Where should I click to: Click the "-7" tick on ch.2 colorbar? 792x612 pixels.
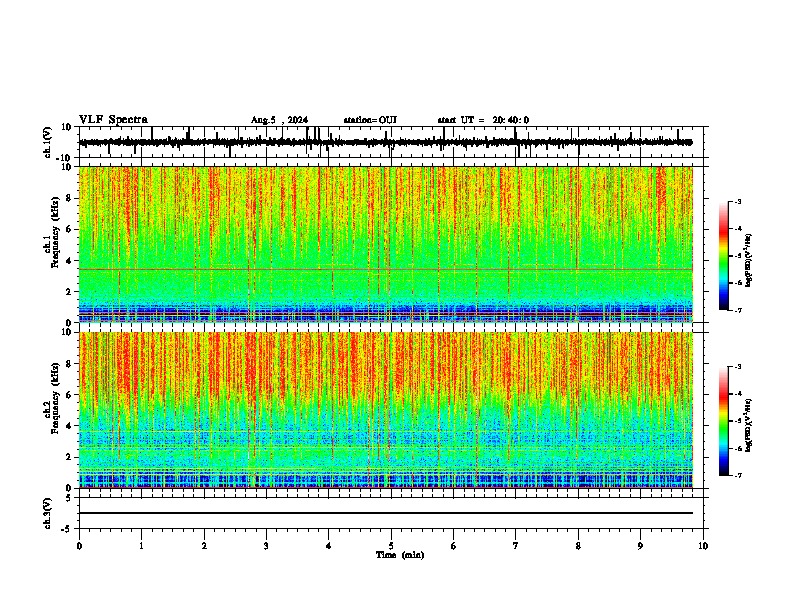click(x=738, y=475)
